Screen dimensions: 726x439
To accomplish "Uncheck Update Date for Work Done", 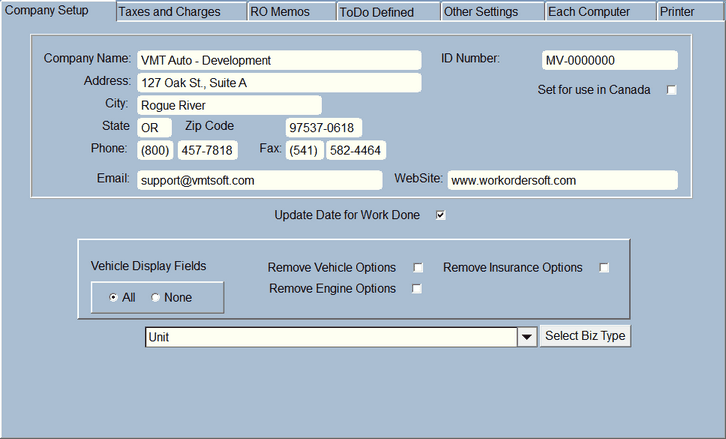I will coord(440,215).
